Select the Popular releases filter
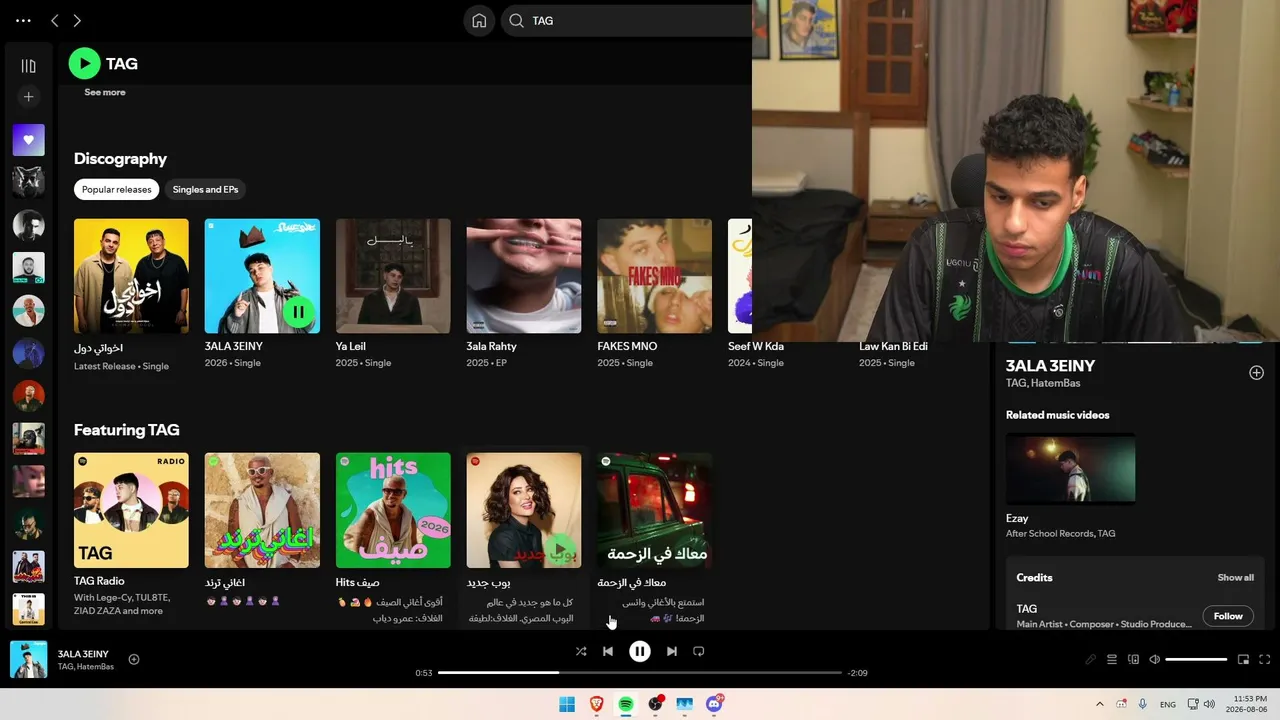The image size is (1280, 720). point(117,189)
